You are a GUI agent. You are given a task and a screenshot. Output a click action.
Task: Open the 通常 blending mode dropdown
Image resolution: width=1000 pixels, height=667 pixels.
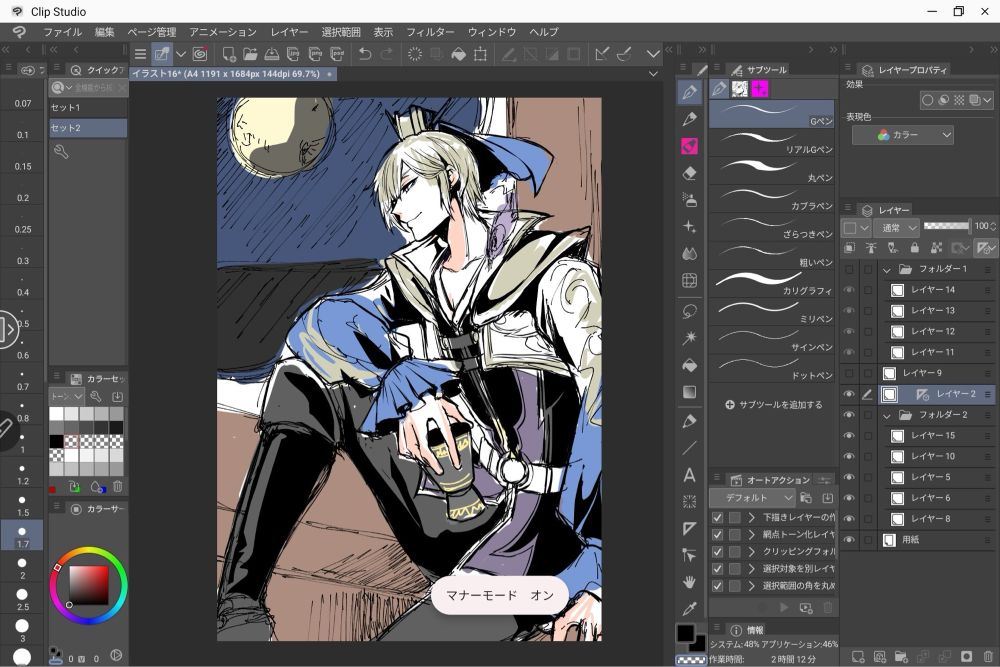click(897, 228)
